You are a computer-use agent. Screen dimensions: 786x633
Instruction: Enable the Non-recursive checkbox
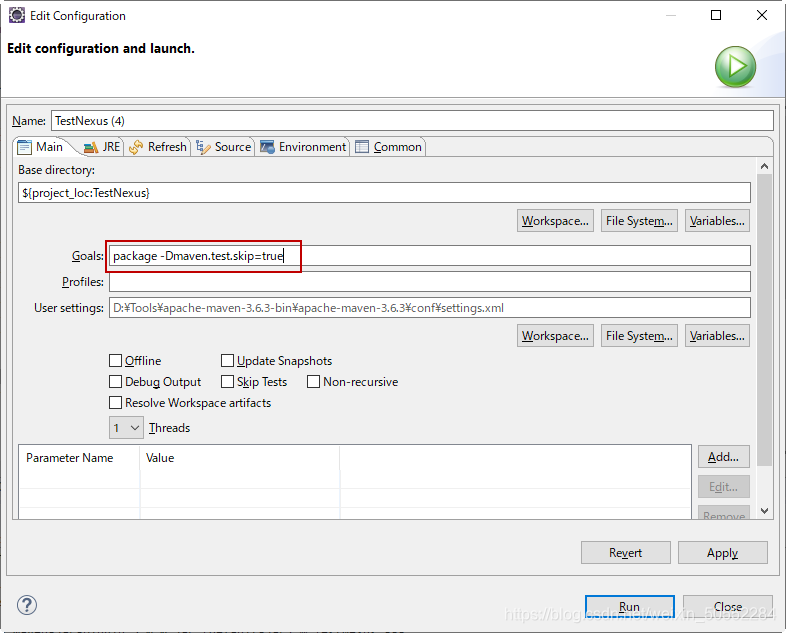pyautogui.click(x=313, y=381)
